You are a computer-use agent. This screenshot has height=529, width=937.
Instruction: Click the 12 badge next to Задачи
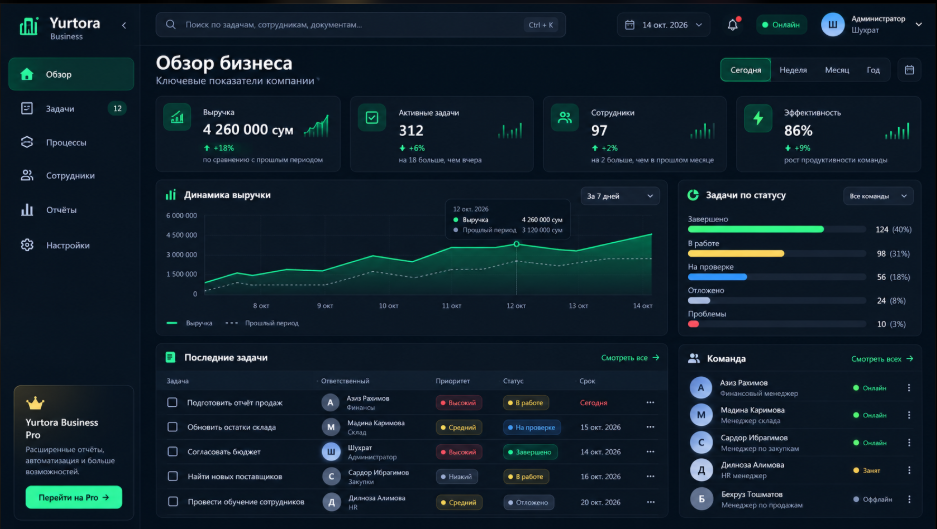(117, 108)
